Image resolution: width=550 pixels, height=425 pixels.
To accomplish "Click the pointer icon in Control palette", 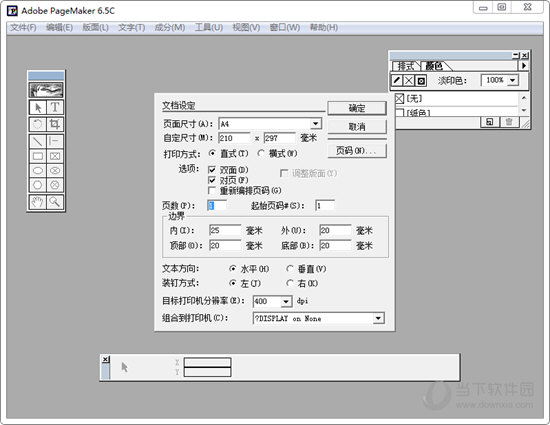I will pyautogui.click(x=125, y=367).
